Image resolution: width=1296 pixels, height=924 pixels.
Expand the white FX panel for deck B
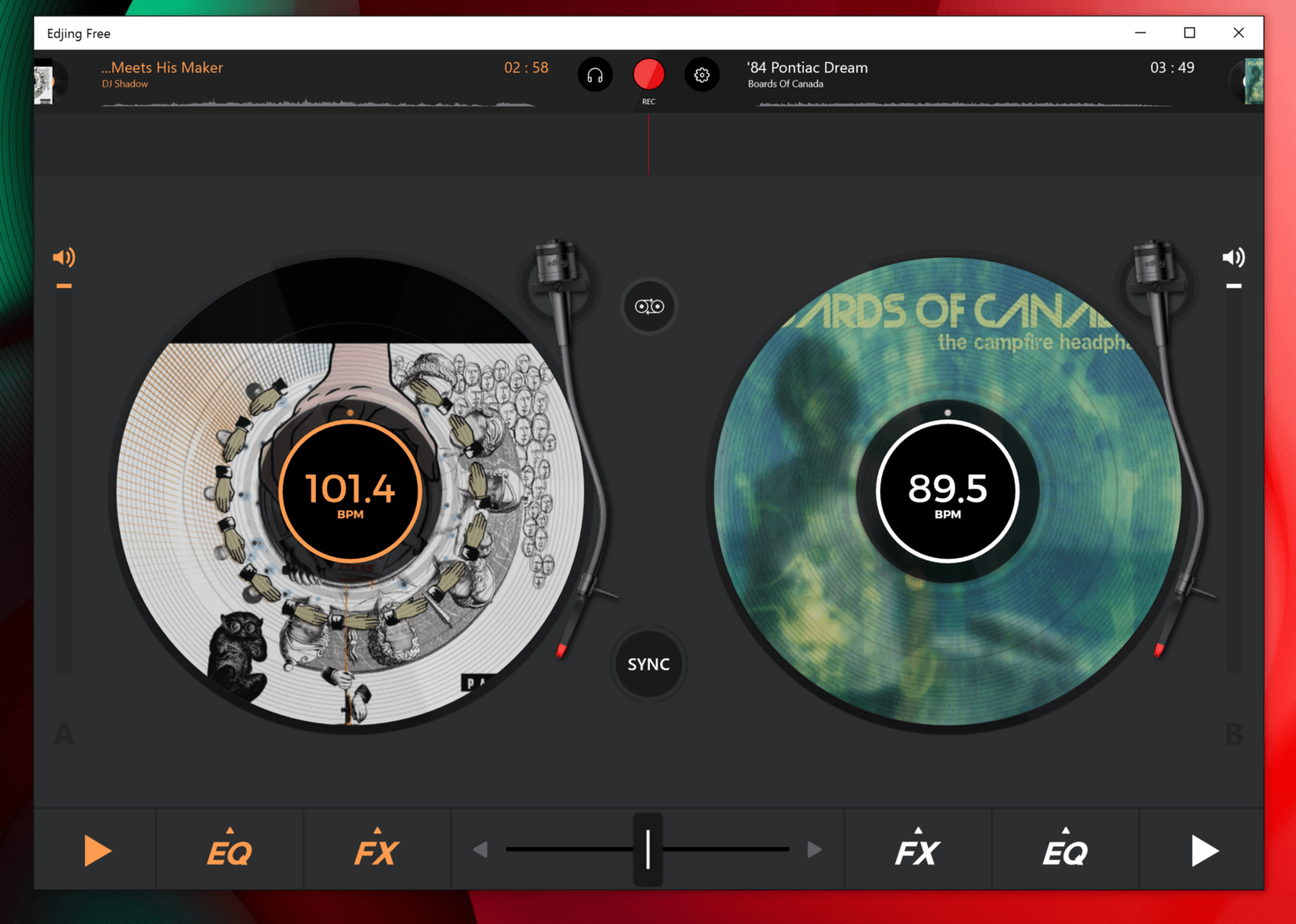click(x=918, y=849)
